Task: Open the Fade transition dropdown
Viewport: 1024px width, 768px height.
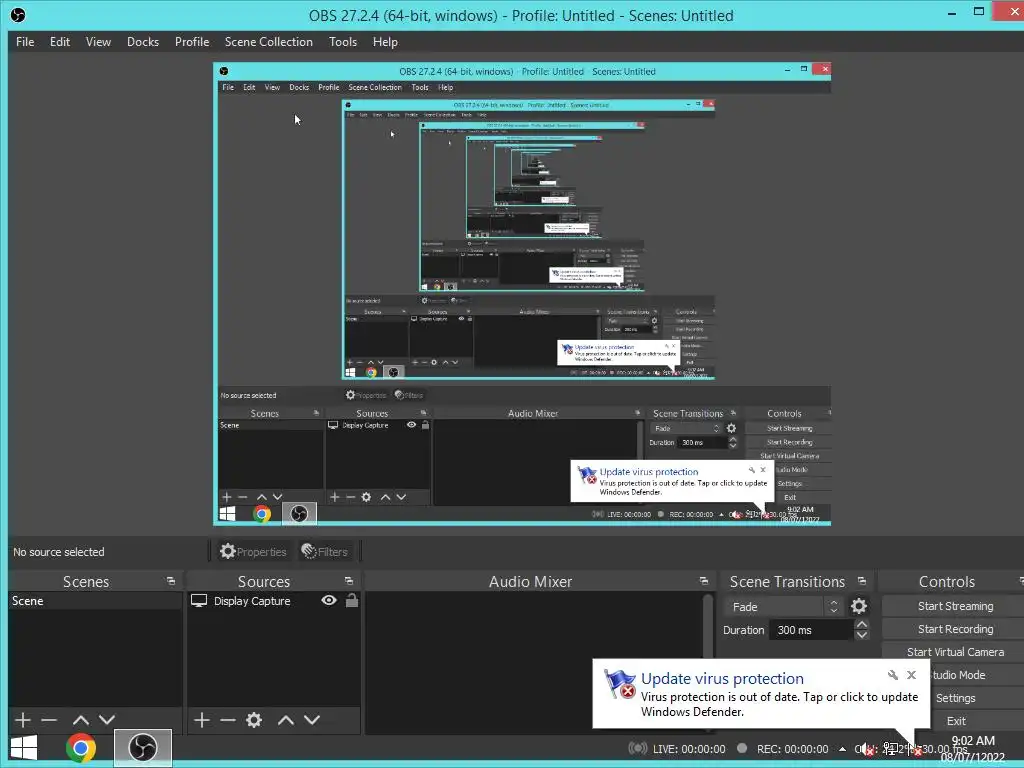Action: [782, 607]
